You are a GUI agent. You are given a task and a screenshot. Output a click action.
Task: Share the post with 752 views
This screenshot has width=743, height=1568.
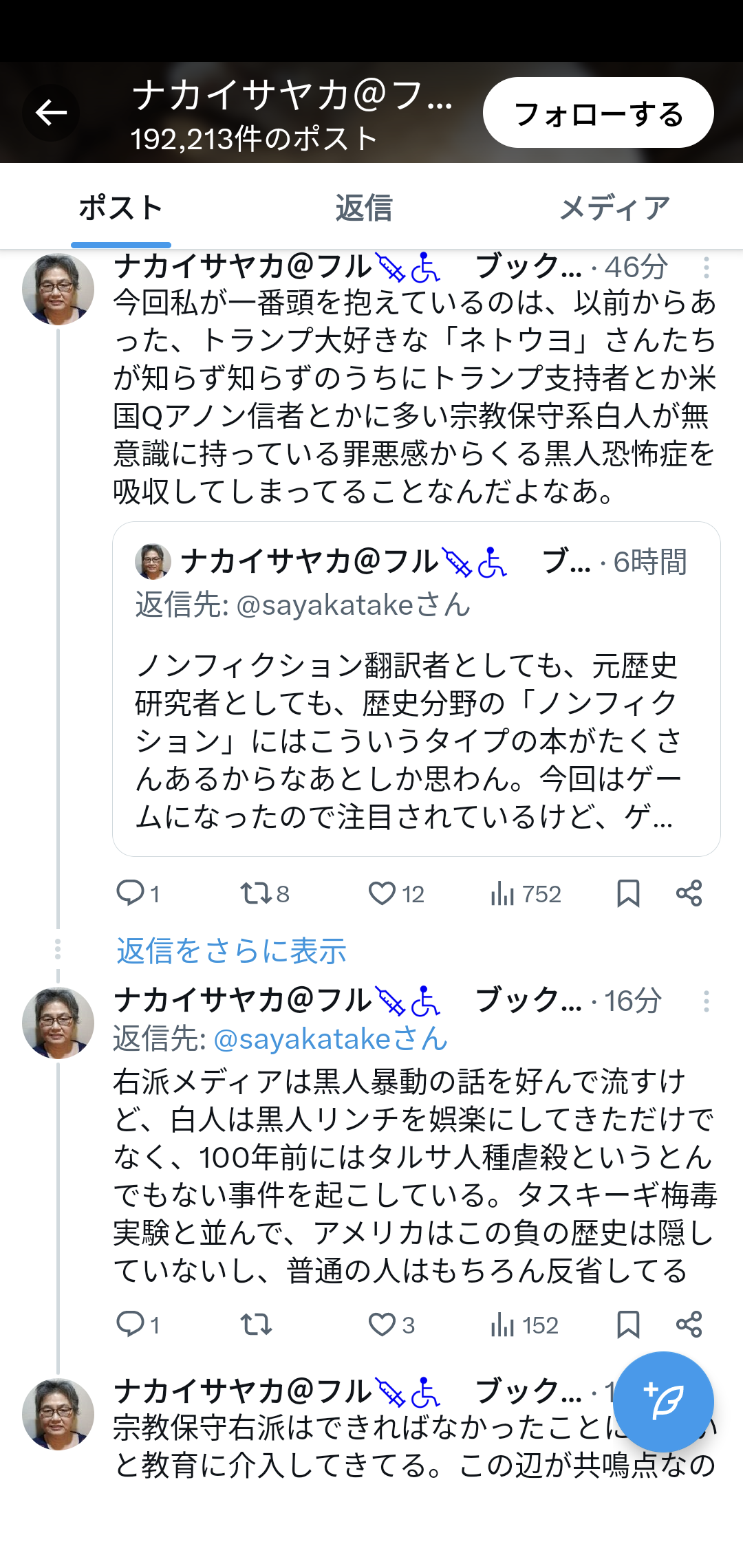click(x=689, y=893)
